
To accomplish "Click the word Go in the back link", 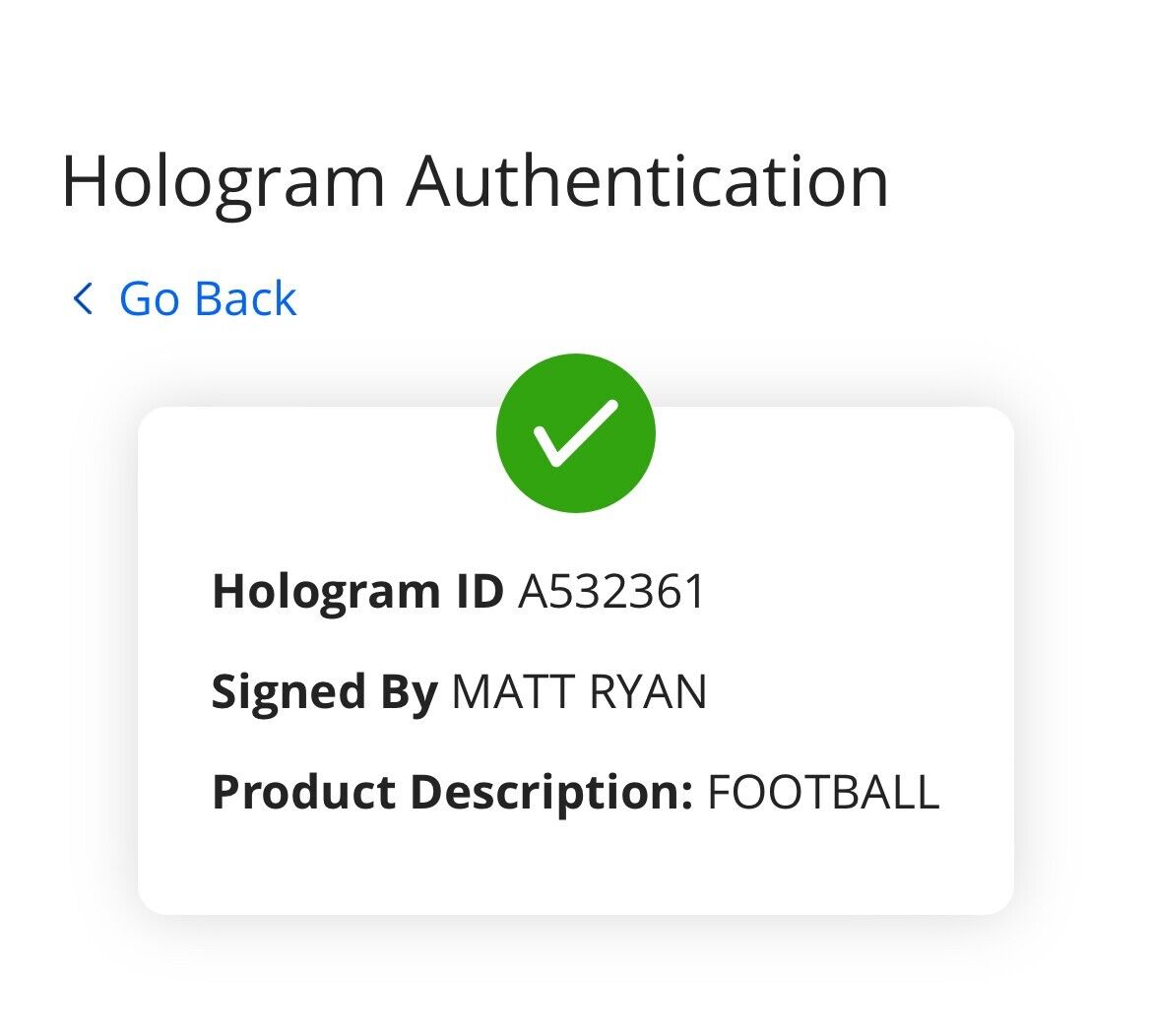I will point(149,298).
